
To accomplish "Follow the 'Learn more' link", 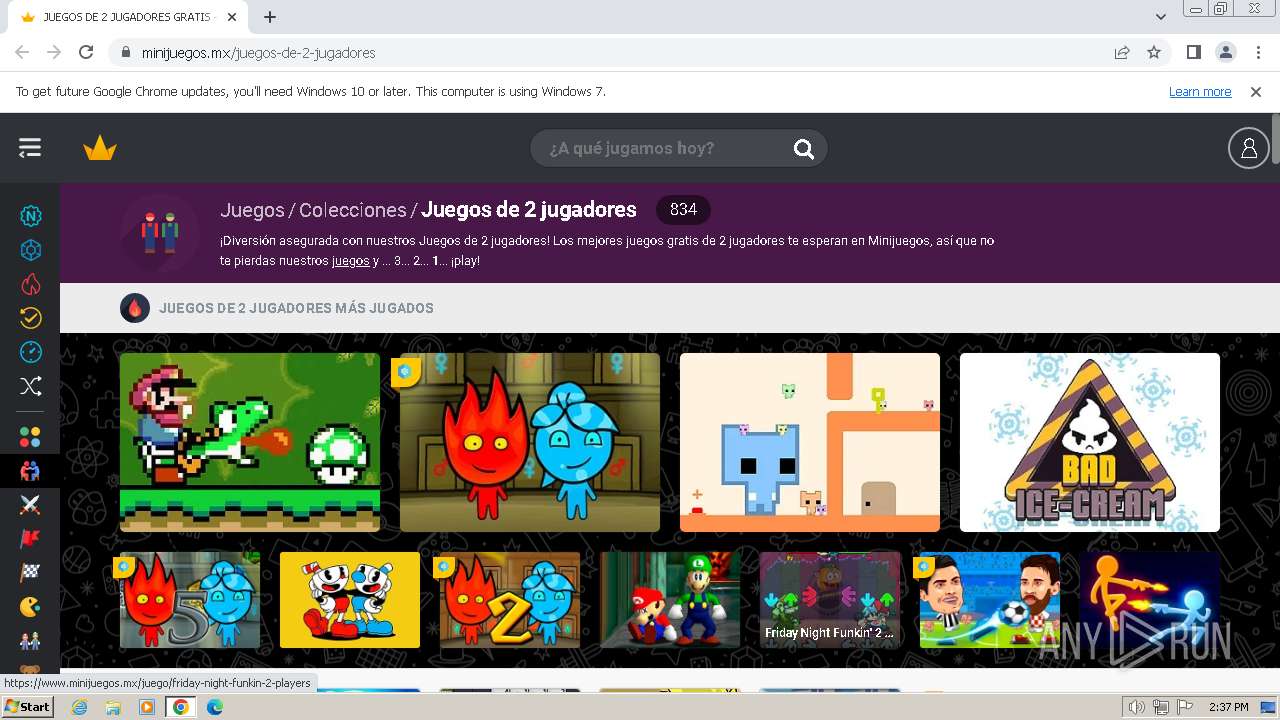I will point(1200,91).
